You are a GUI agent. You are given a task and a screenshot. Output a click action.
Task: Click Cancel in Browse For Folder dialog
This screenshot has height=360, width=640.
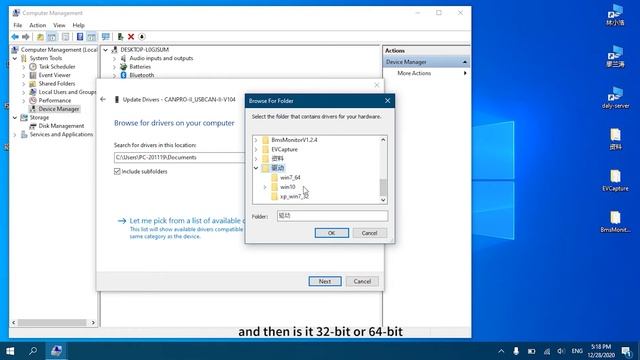pyautogui.click(x=369, y=233)
